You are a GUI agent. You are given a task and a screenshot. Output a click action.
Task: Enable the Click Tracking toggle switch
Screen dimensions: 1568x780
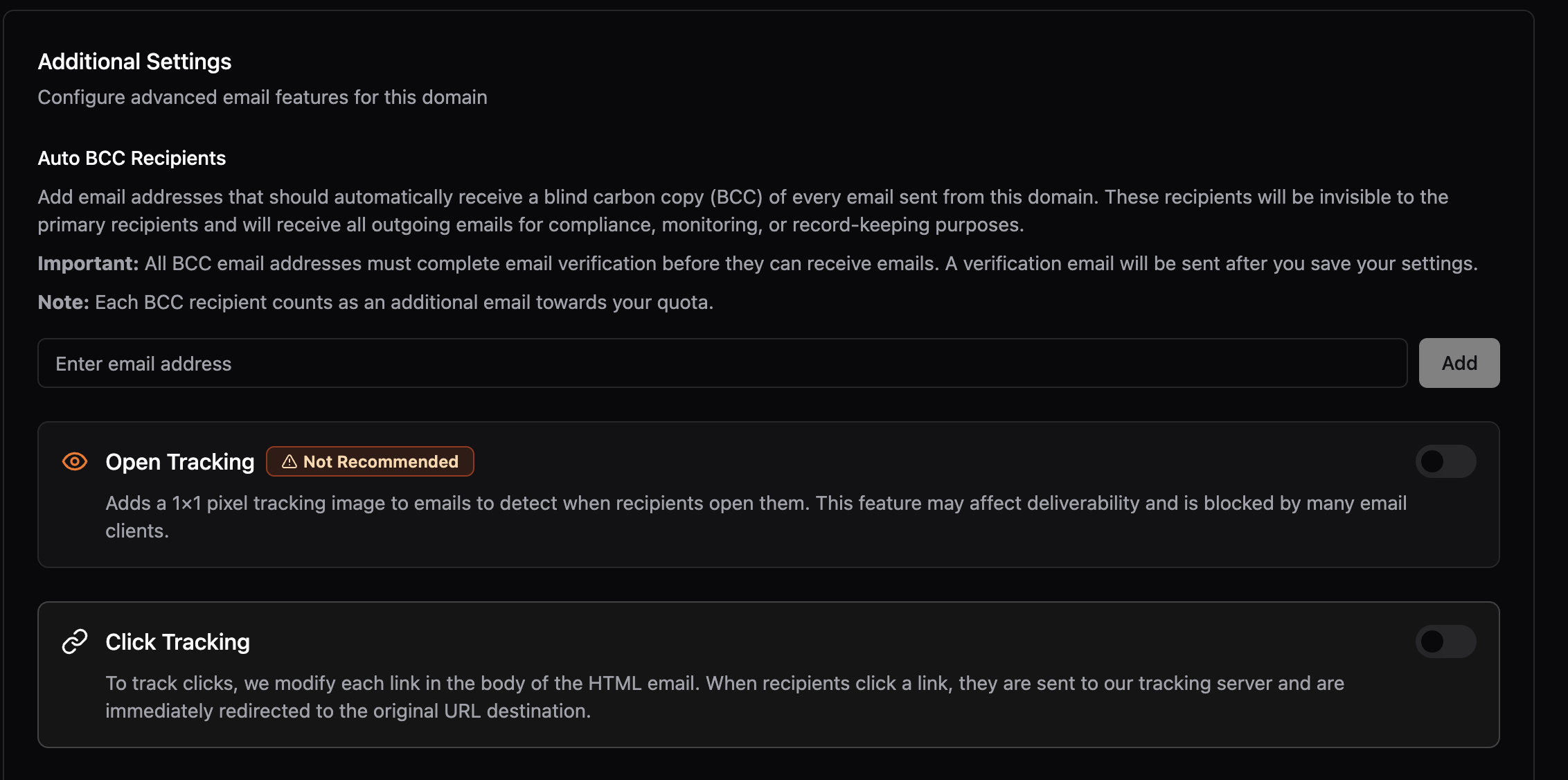[x=1445, y=641]
